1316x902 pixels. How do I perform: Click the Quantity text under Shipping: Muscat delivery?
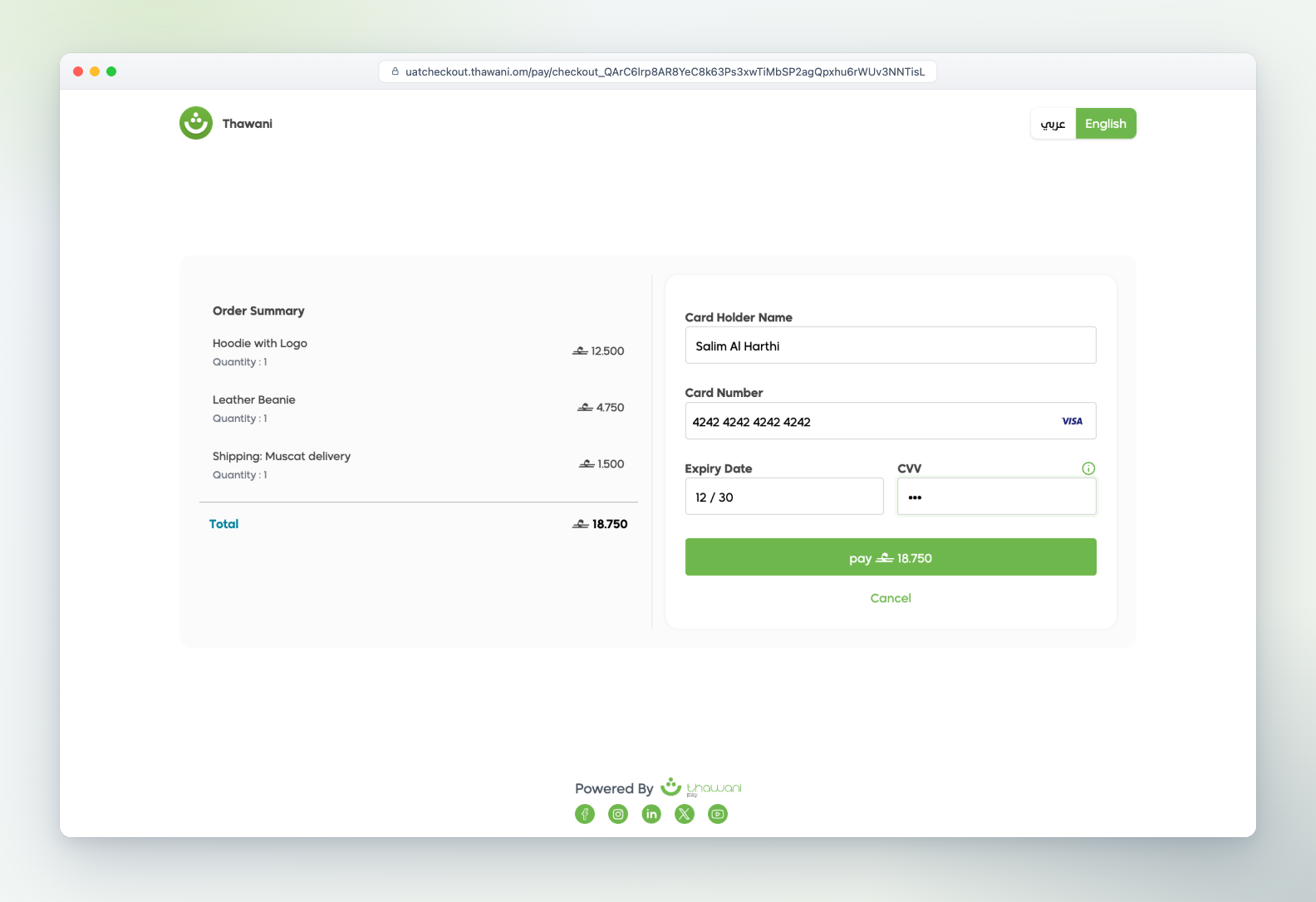coord(240,475)
